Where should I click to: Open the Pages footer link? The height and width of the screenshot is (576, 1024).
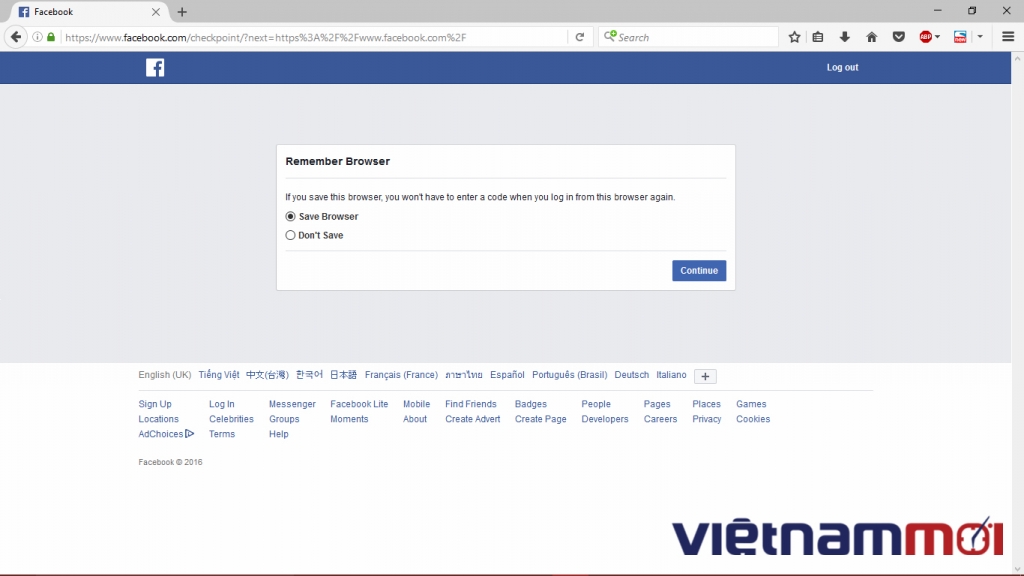coord(657,404)
